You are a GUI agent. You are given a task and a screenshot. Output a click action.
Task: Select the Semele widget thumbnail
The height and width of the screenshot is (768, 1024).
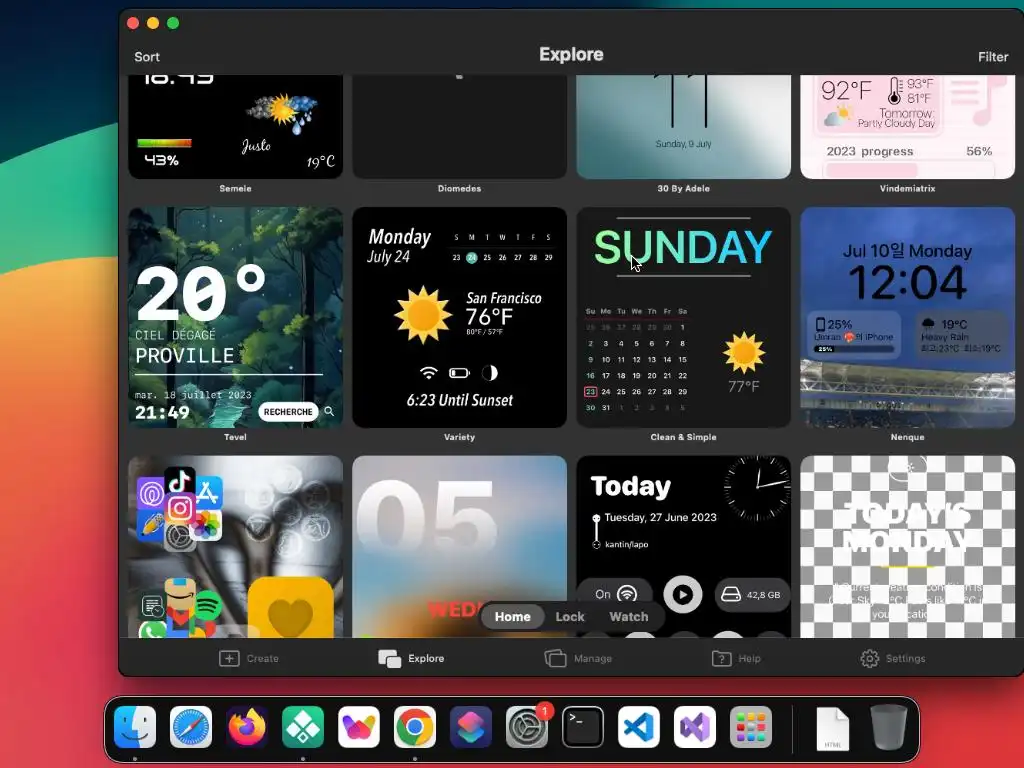click(x=236, y=127)
